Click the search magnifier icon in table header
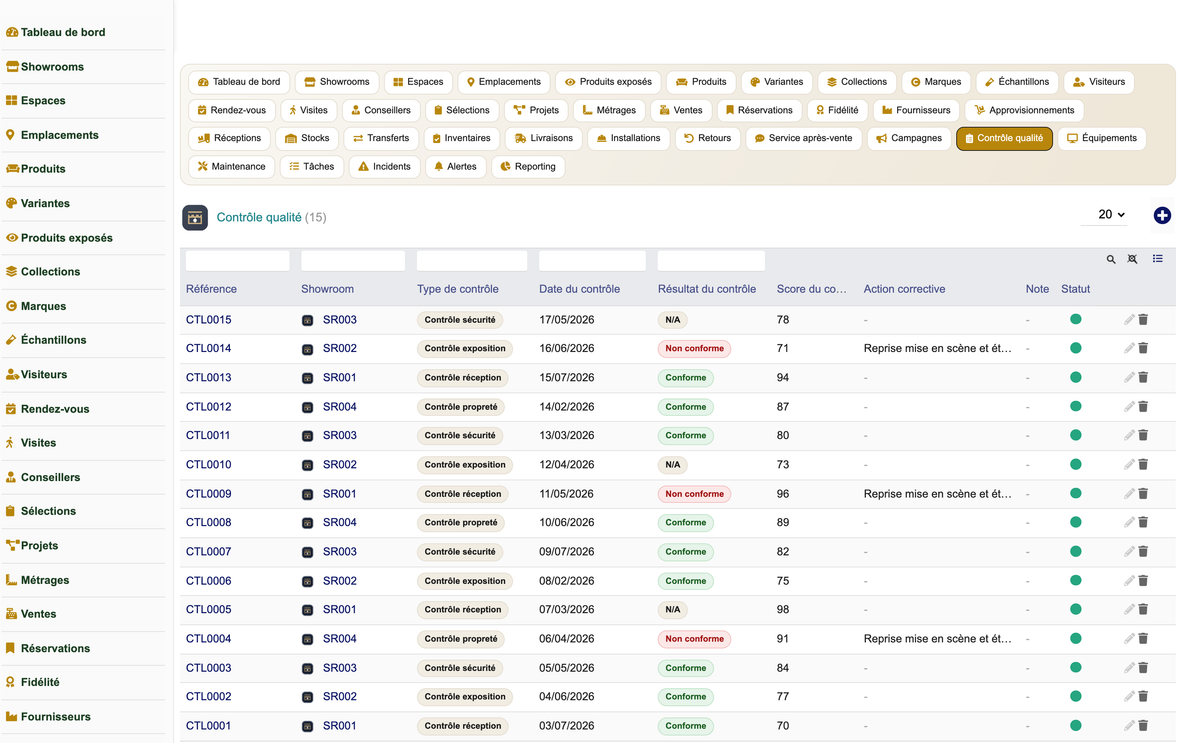Image resolution: width=1200 pixels, height=743 pixels. point(1111,259)
